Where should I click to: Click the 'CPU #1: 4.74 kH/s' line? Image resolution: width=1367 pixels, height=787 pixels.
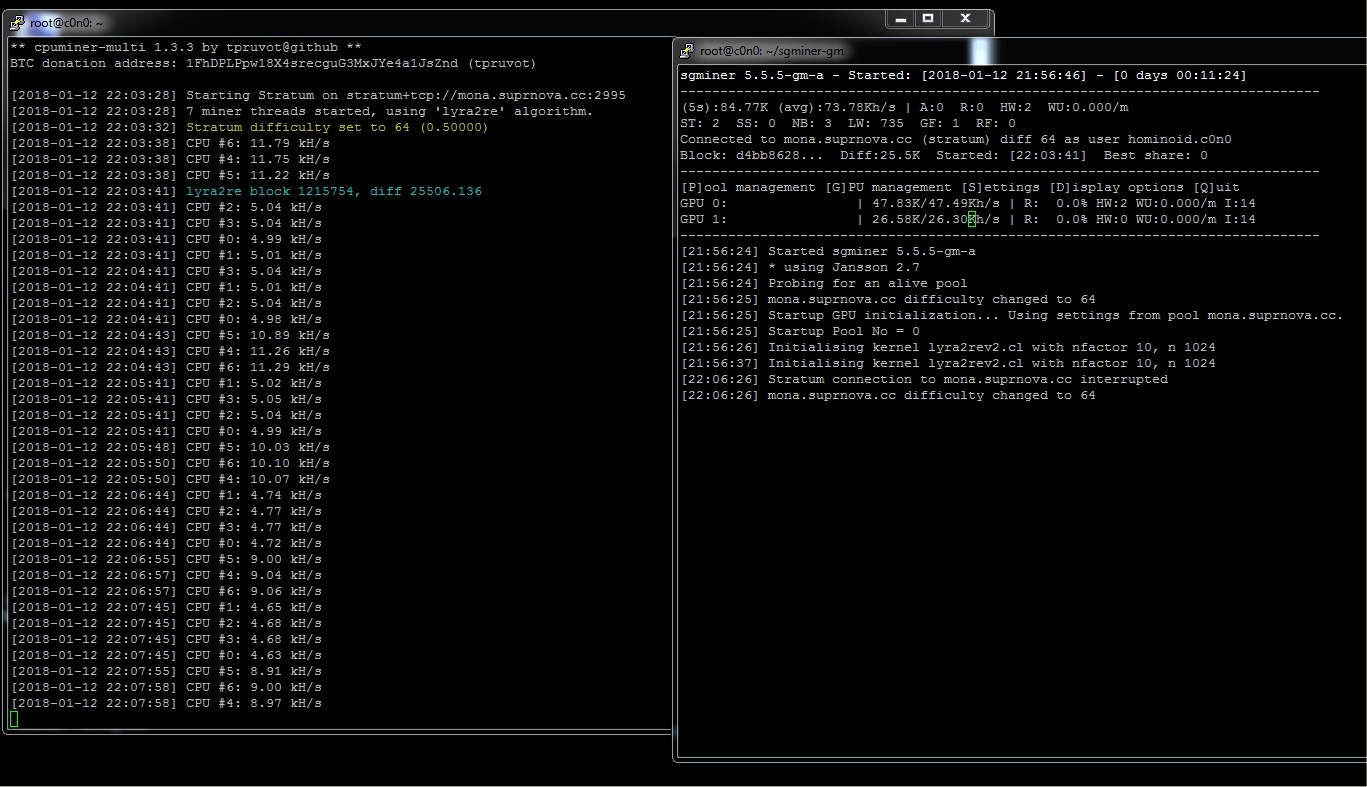(166, 495)
